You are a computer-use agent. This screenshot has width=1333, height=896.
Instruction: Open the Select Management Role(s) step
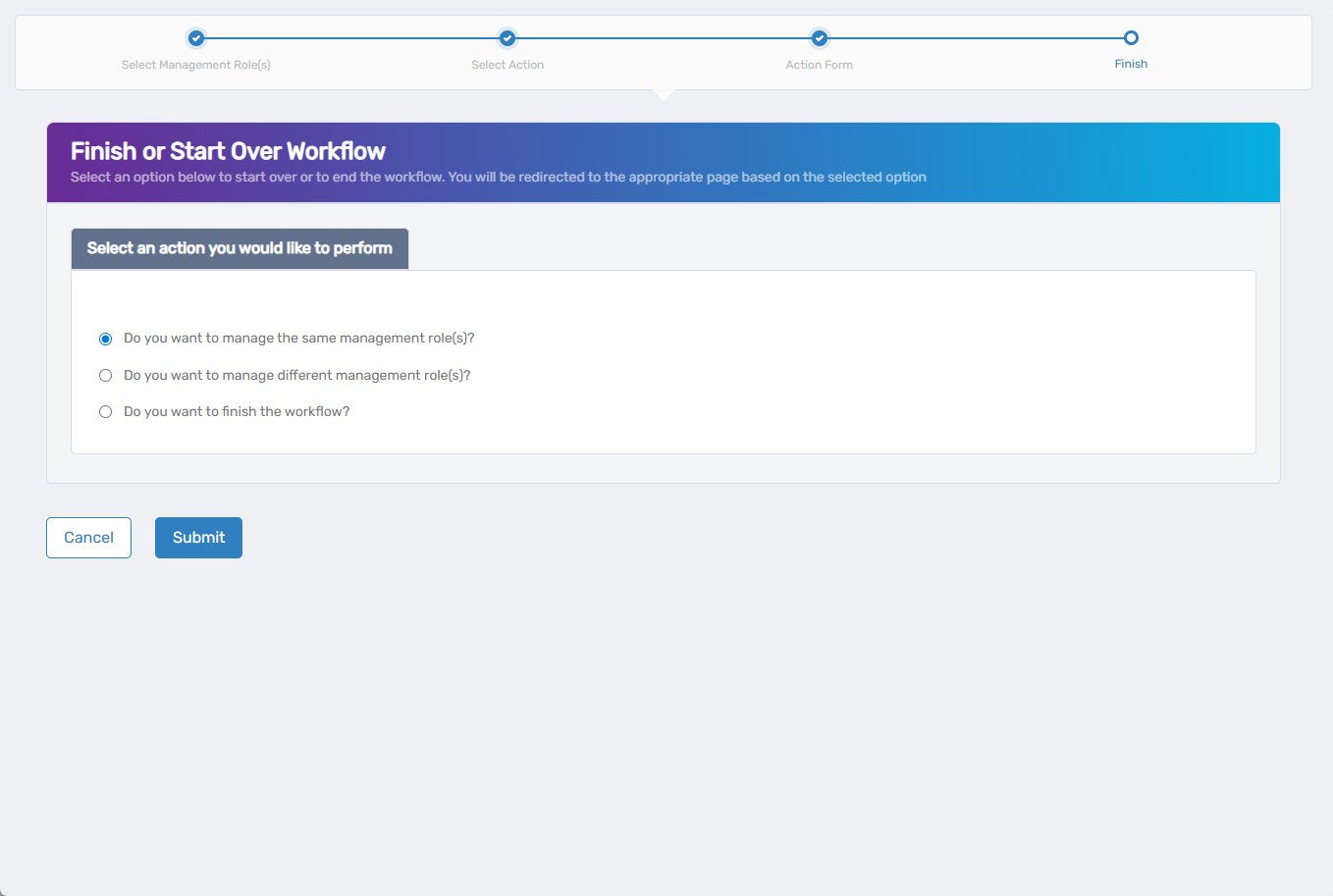195,63
